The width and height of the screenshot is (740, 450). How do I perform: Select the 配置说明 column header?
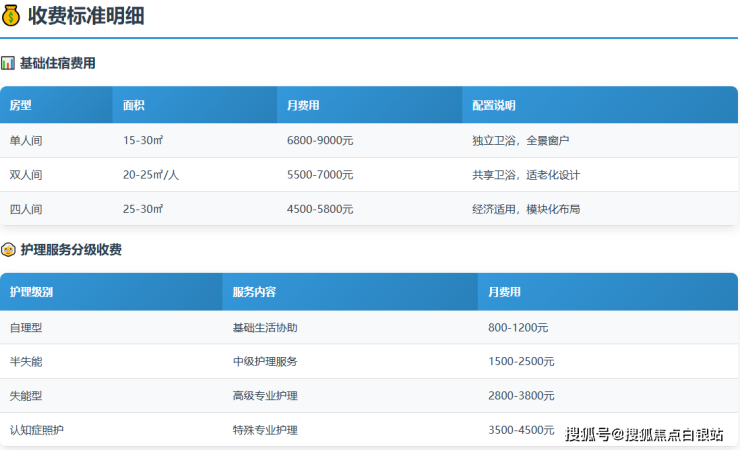493,105
